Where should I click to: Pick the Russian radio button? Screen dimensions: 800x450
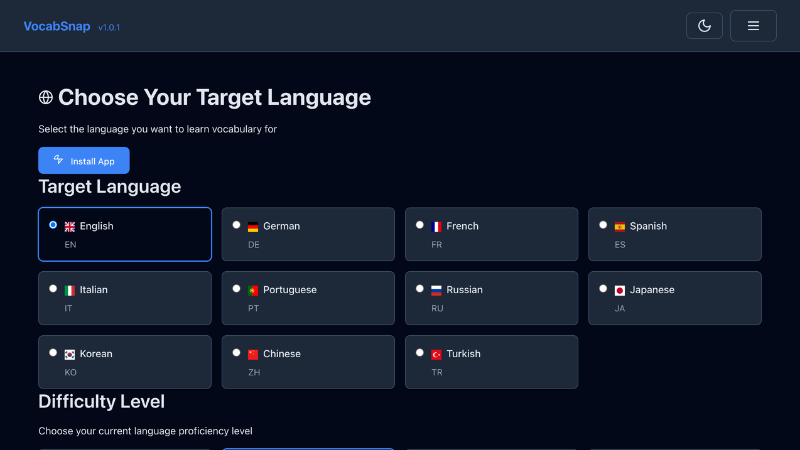click(x=420, y=289)
